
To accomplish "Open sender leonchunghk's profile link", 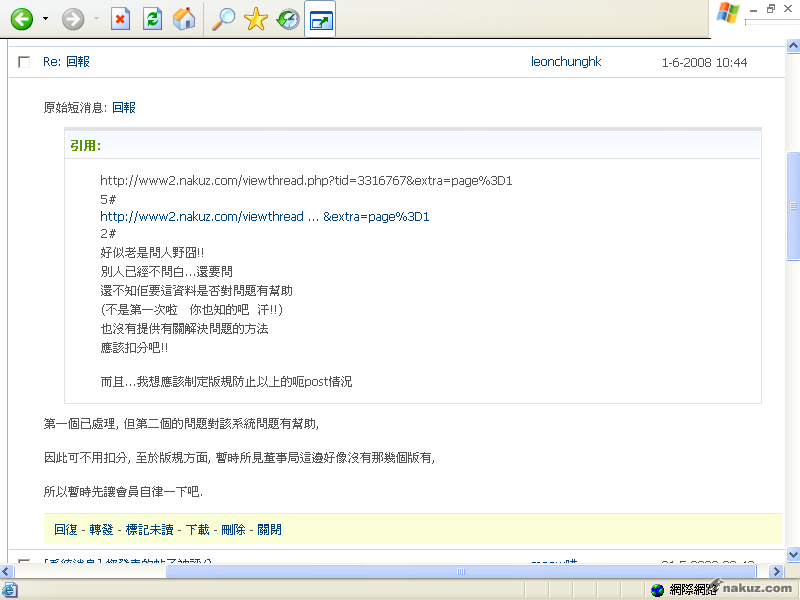I will (x=566, y=62).
